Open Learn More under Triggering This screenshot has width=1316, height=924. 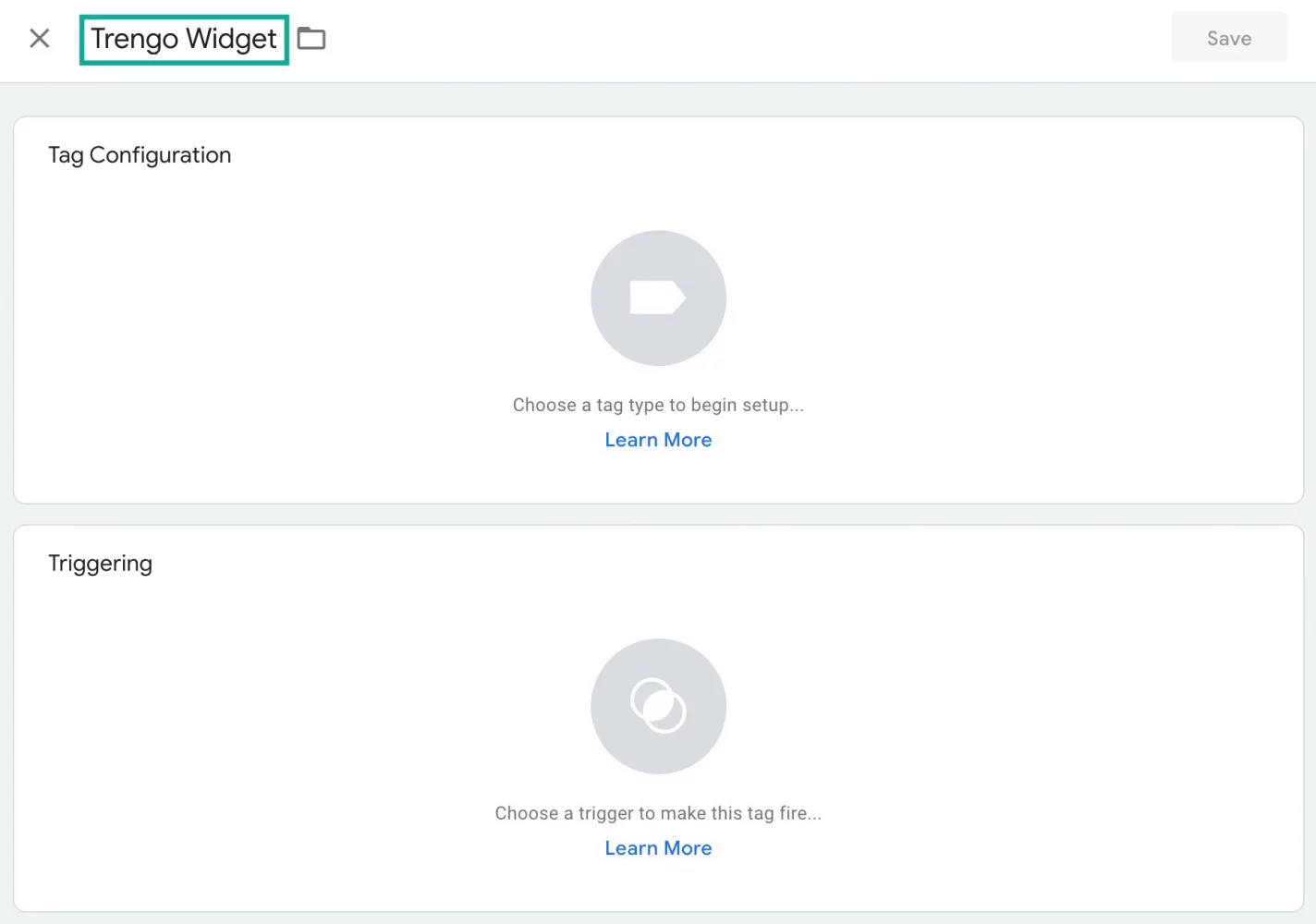658,847
